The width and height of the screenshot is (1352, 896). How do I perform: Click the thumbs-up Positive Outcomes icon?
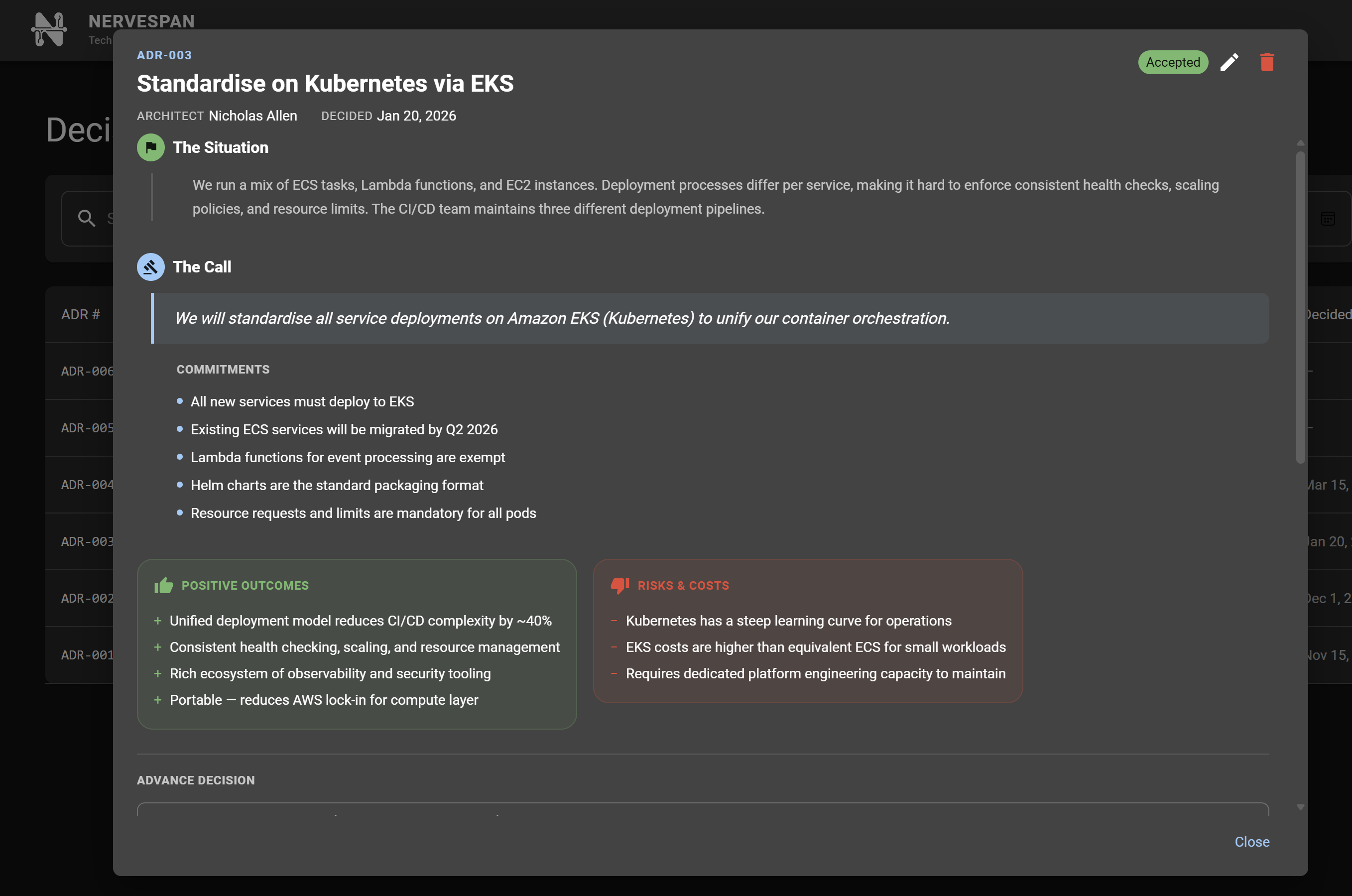coord(163,585)
